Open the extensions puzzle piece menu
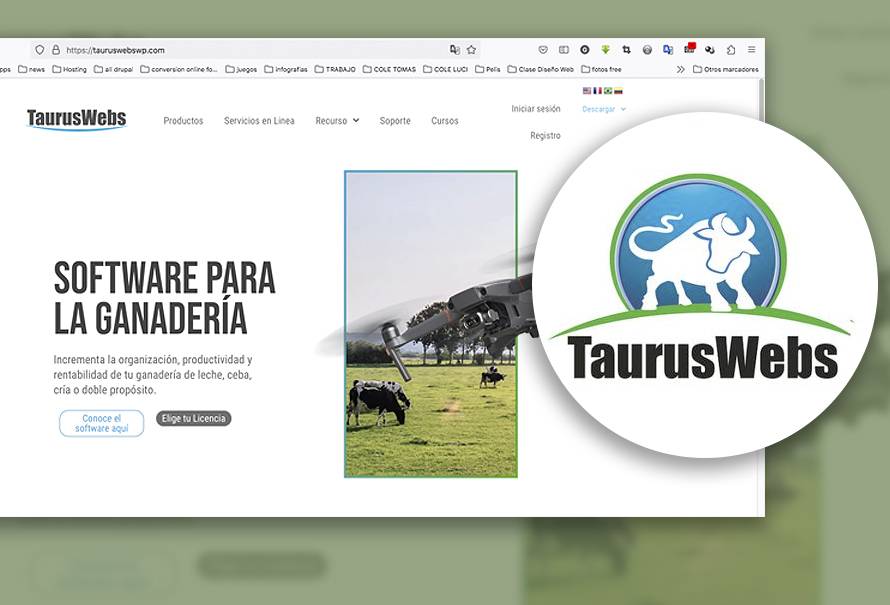 (731, 50)
